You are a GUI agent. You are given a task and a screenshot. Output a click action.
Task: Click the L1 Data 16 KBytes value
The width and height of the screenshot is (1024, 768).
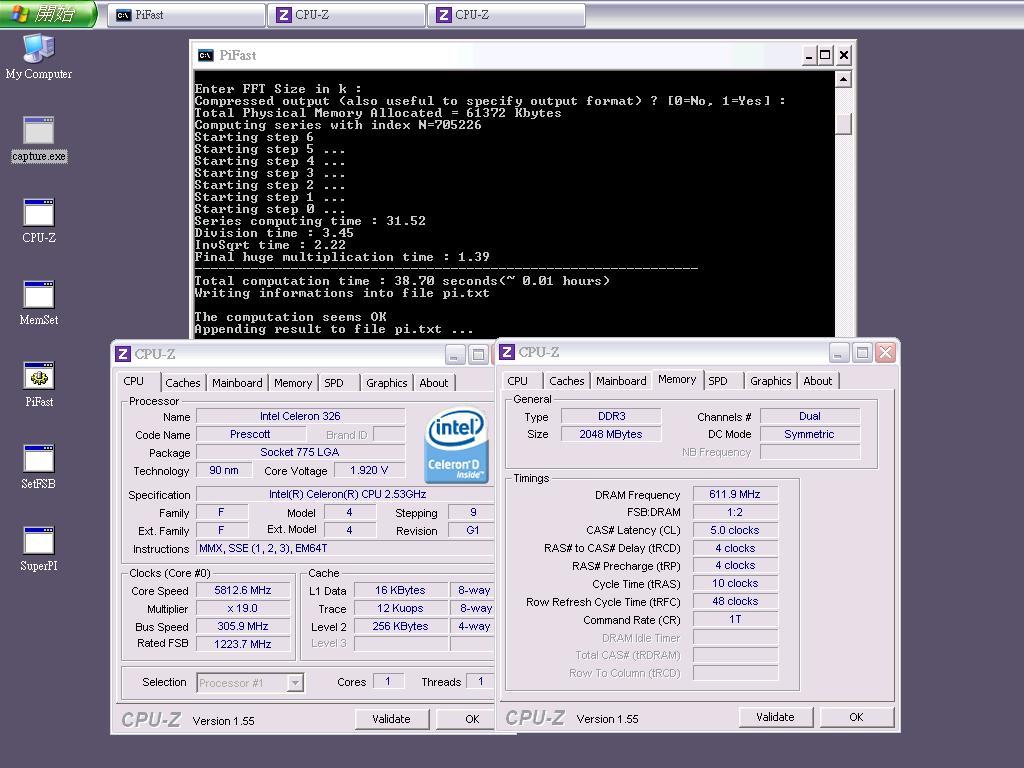pos(400,590)
